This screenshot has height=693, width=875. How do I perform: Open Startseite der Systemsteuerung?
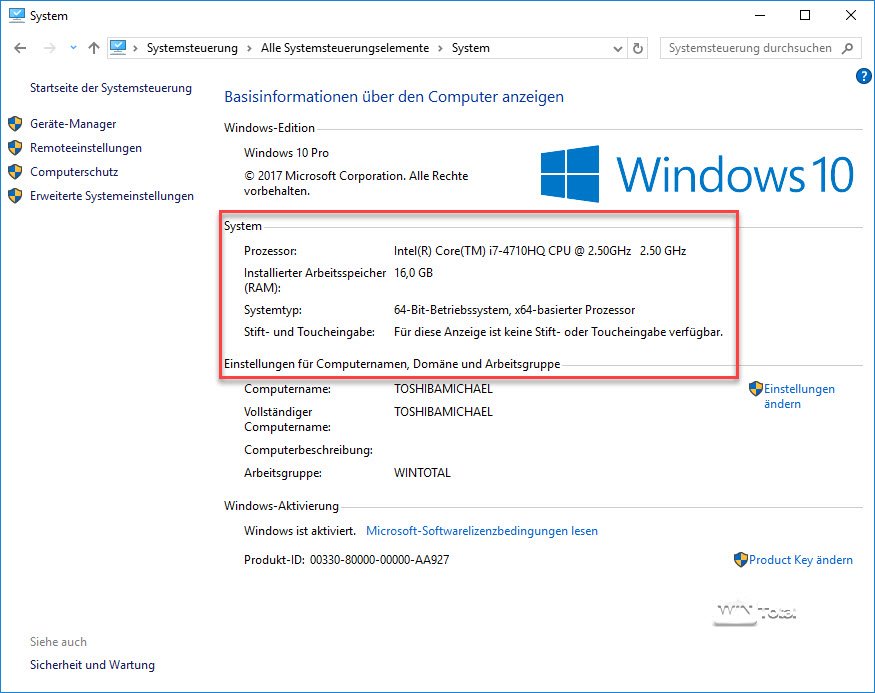click(110, 88)
